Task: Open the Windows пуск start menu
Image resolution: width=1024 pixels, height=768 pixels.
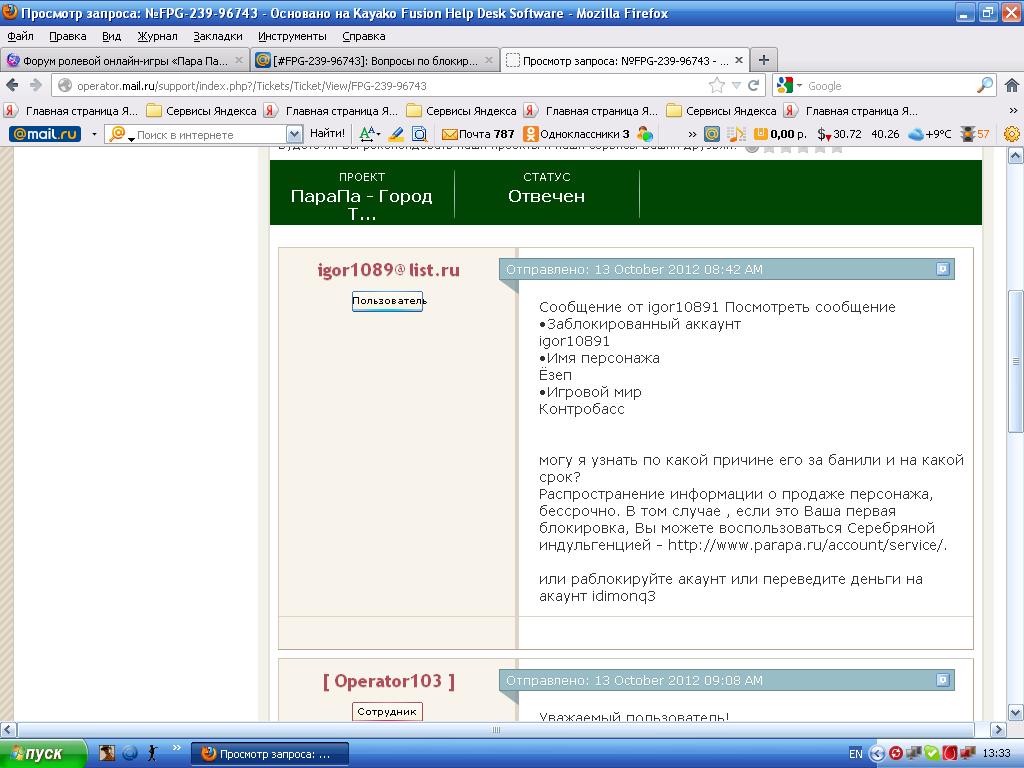Action: [x=42, y=754]
